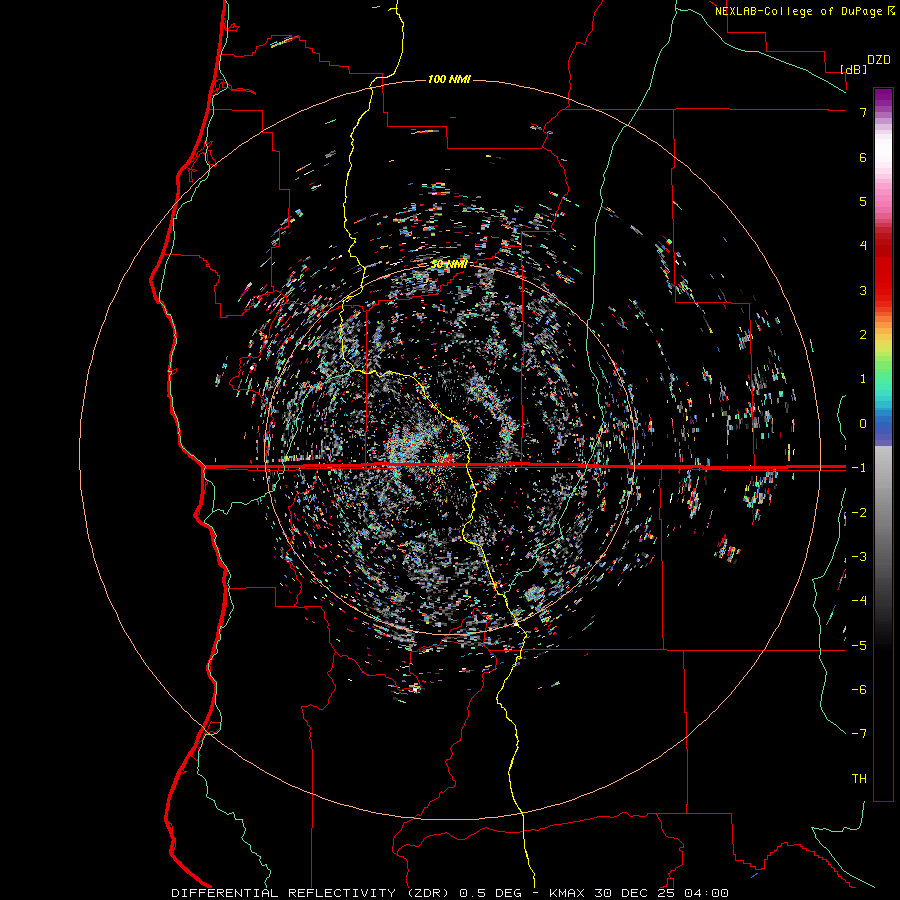
Task: Click the -3 tick on the color scale
Action: (x=859, y=557)
